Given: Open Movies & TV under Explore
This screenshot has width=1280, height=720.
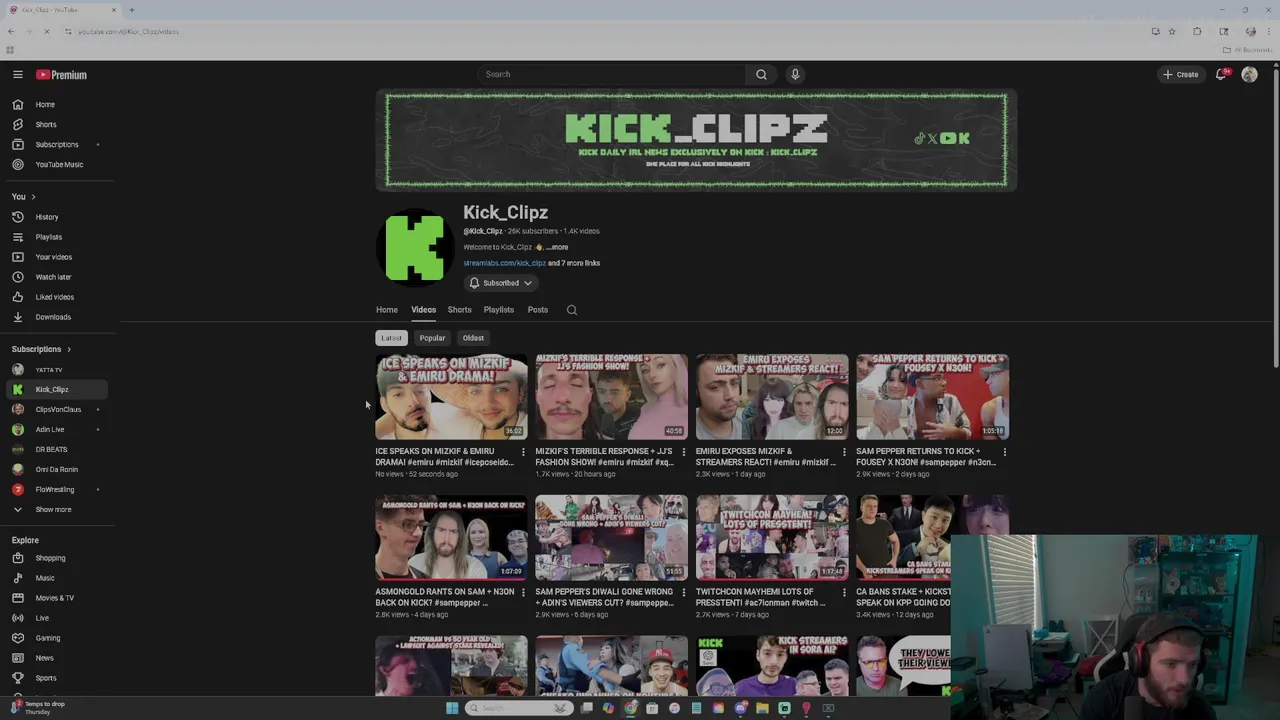Looking at the screenshot, I should (x=55, y=598).
